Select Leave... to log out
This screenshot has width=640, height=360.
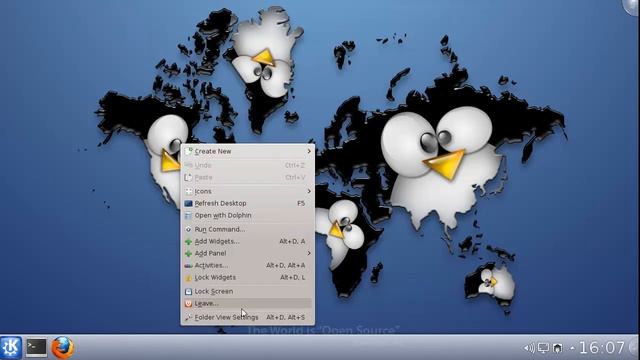pos(248,303)
